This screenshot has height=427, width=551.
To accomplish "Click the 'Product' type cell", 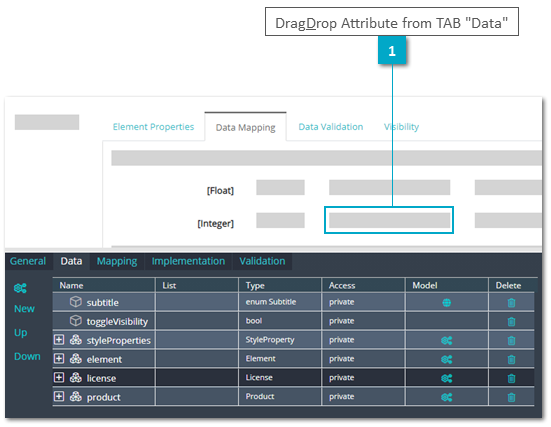I will 280,397.
